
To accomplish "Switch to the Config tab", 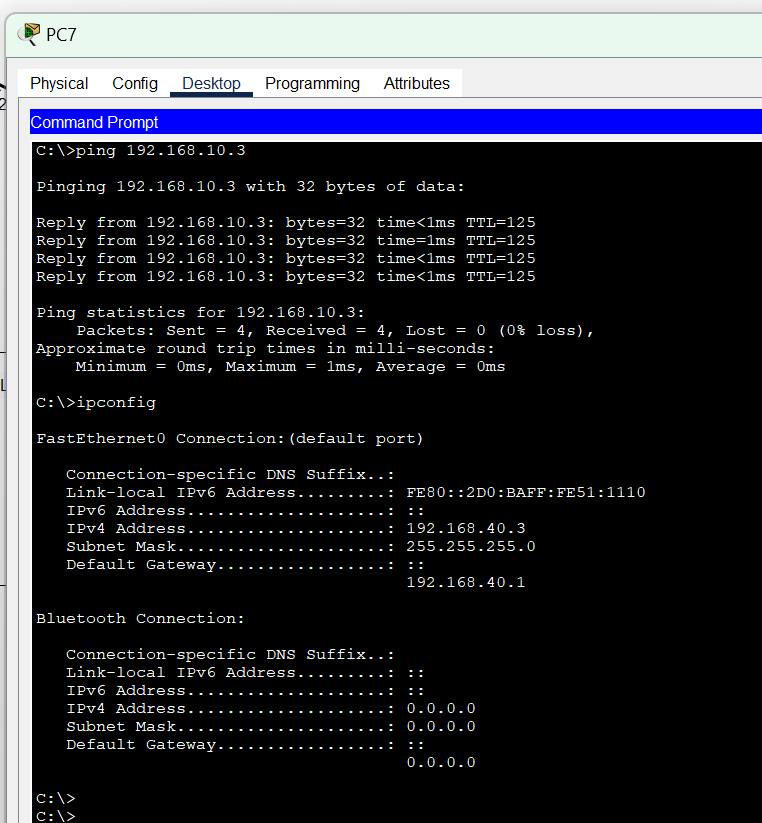I will click(x=135, y=83).
